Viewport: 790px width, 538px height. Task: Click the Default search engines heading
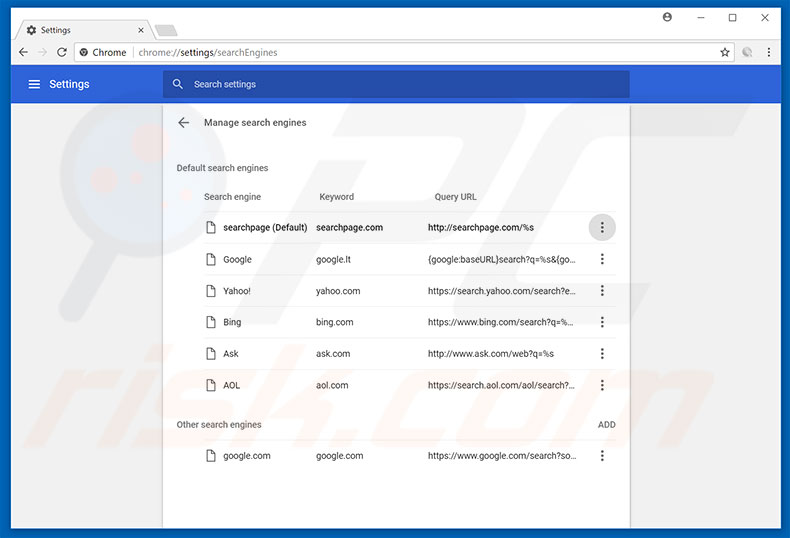[222, 168]
